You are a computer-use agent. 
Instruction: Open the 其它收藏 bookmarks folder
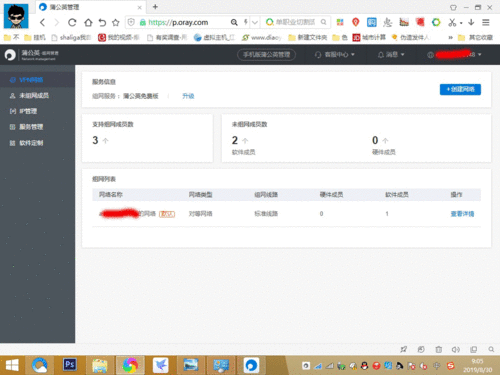[476, 37]
